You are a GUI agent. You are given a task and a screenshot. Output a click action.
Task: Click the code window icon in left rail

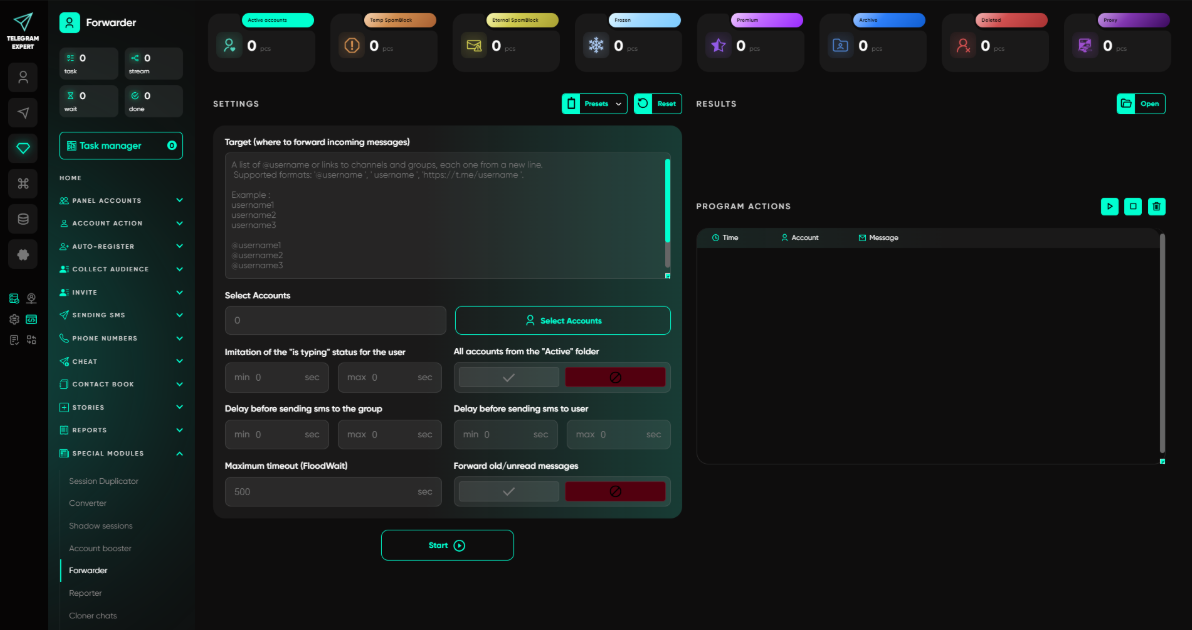(31, 319)
